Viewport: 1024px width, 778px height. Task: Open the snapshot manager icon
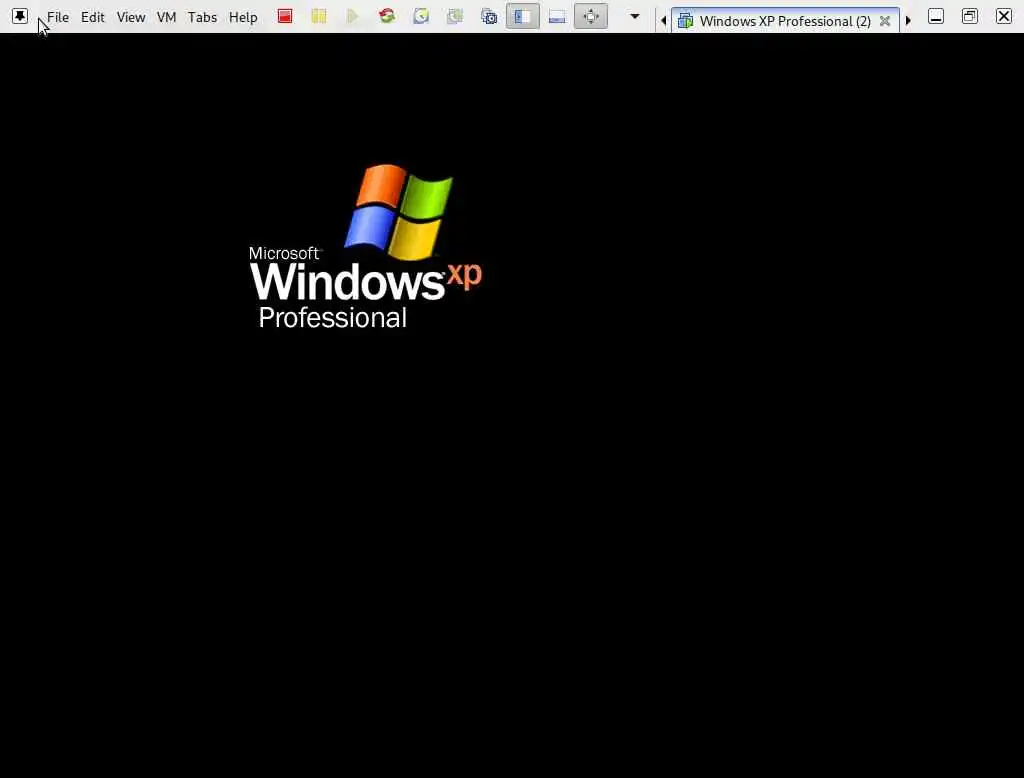click(x=489, y=16)
